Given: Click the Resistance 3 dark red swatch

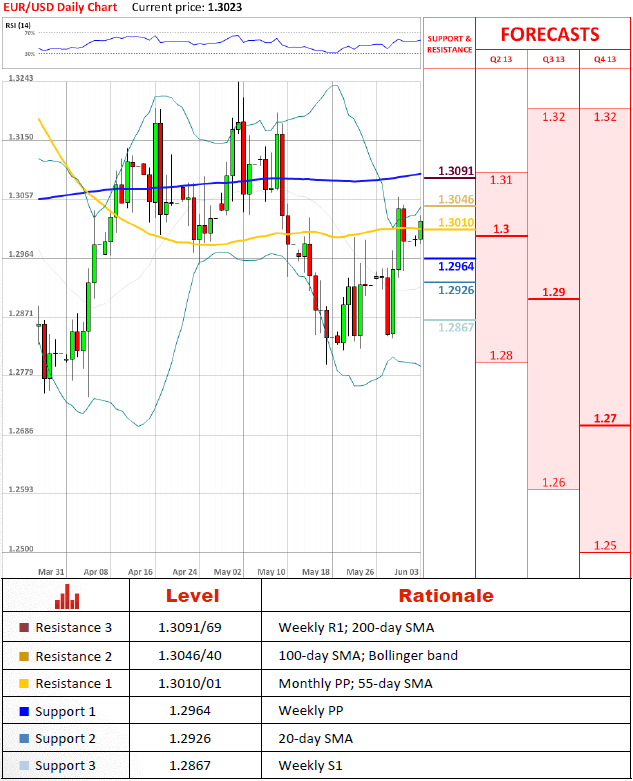Looking at the screenshot, I should coord(24,628).
